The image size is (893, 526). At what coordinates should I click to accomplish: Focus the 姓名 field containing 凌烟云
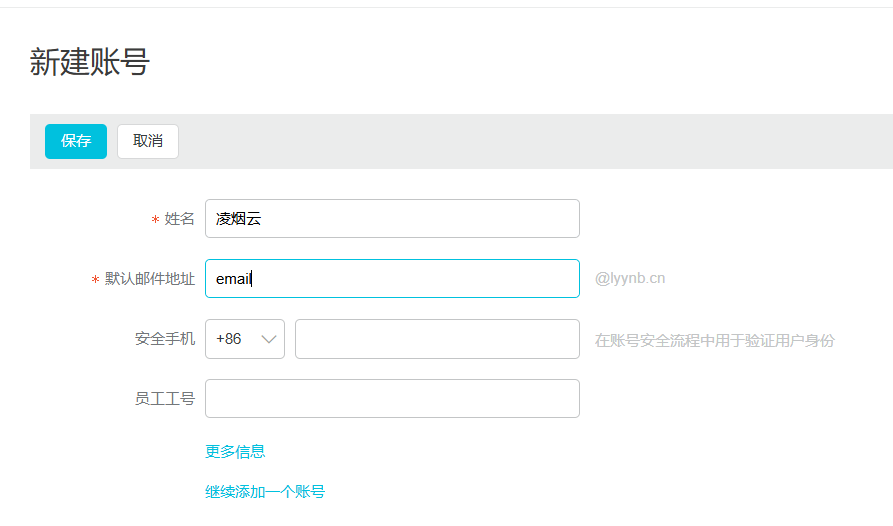(x=392, y=219)
